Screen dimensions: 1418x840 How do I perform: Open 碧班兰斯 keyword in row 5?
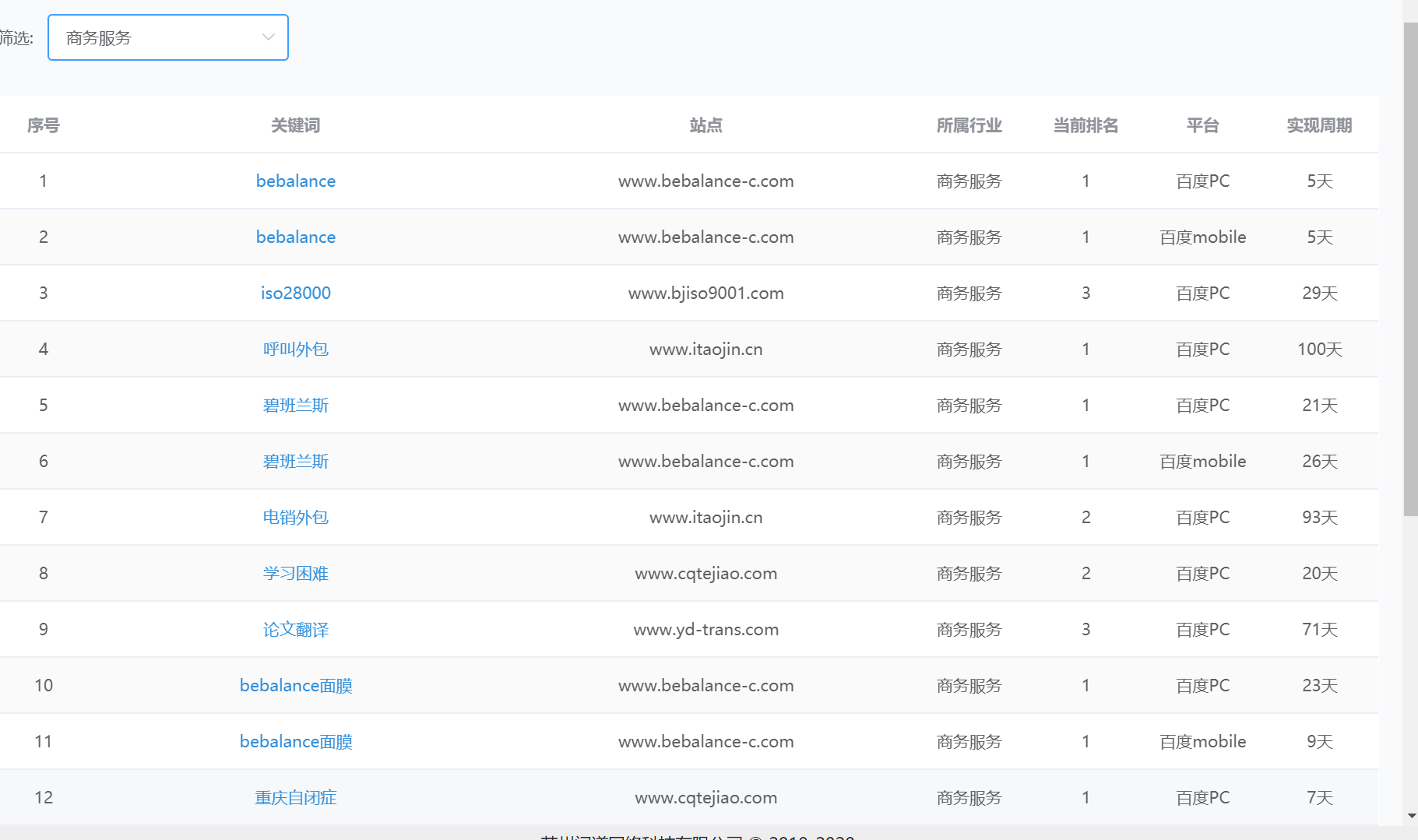click(296, 405)
